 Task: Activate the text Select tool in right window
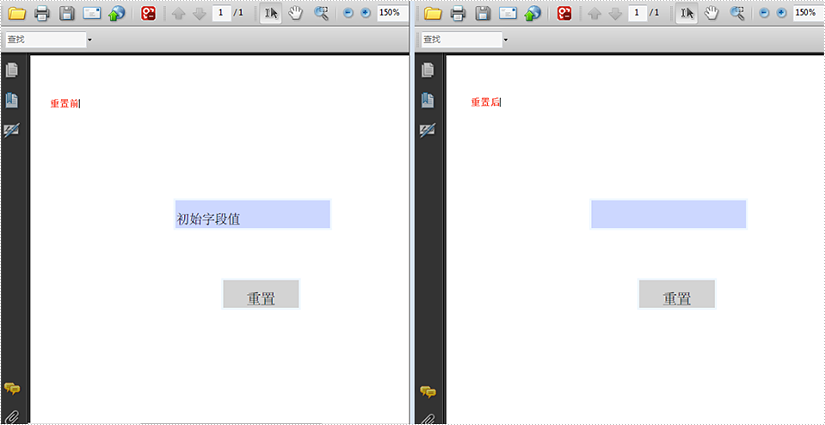tap(687, 13)
